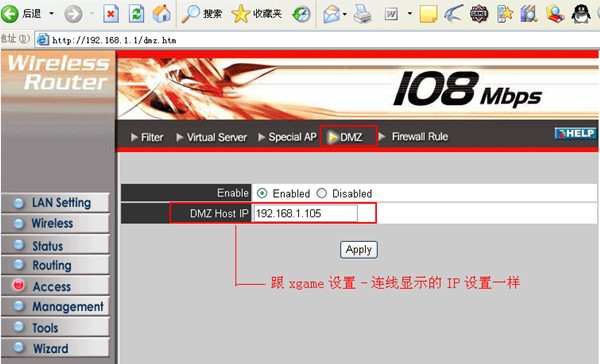600x364 pixels.
Task: Refresh the page with green arrows icon
Action: (136, 15)
